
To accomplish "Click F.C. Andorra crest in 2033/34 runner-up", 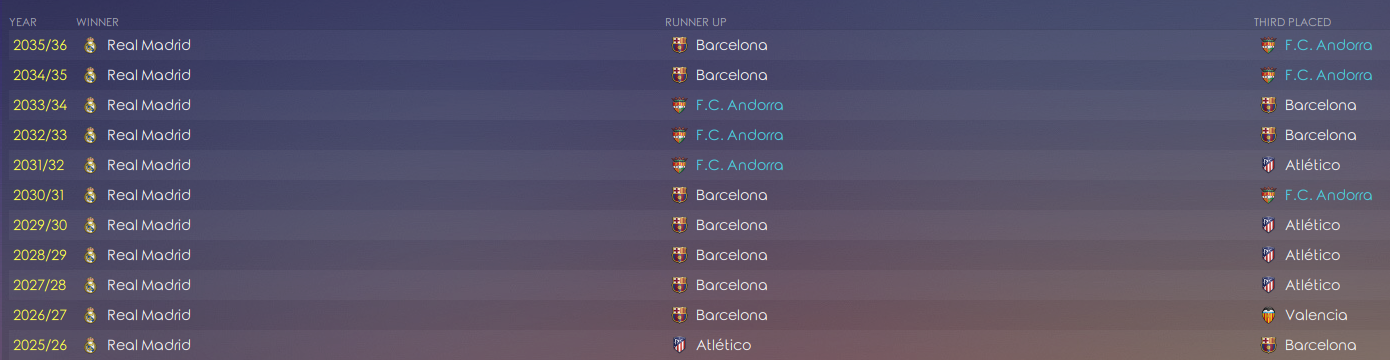I will pyautogui.click(x=680, y=105).
